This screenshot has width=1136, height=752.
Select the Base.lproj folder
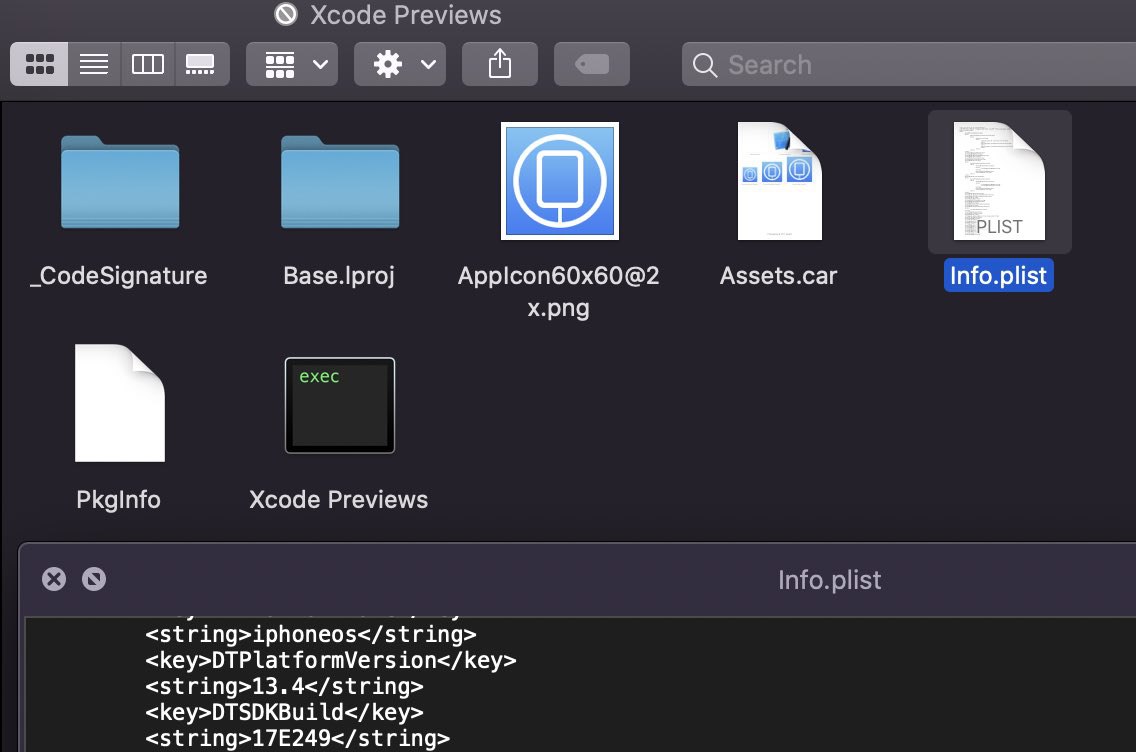click(x=340, y=182)
